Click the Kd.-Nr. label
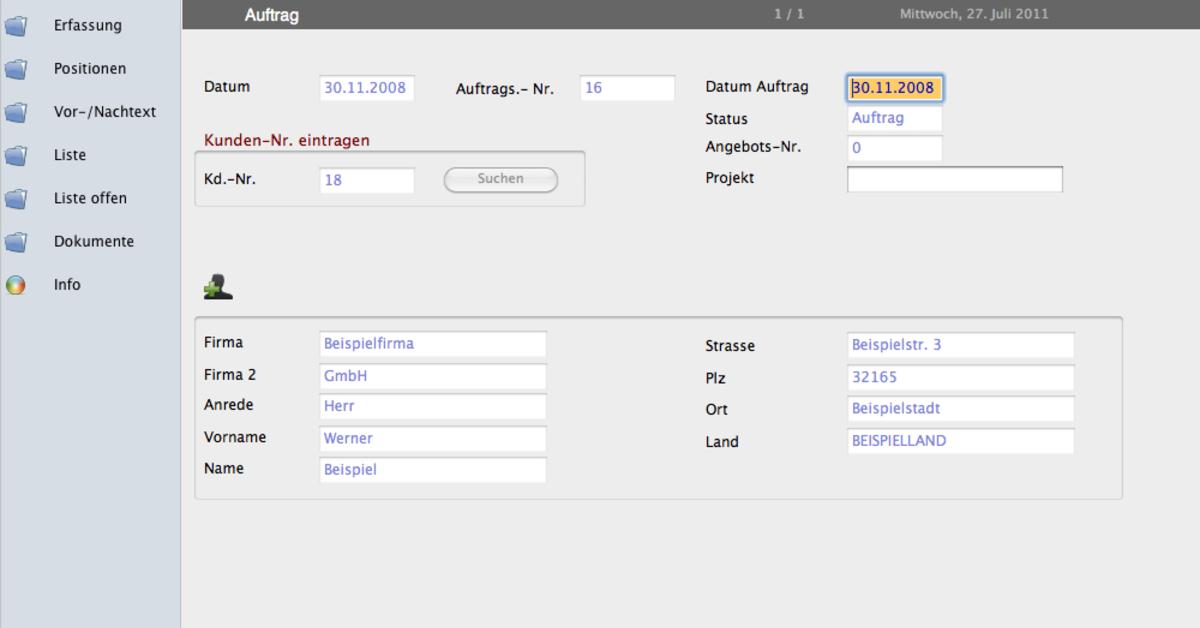The image size is (1200, 628). point(229,181)
